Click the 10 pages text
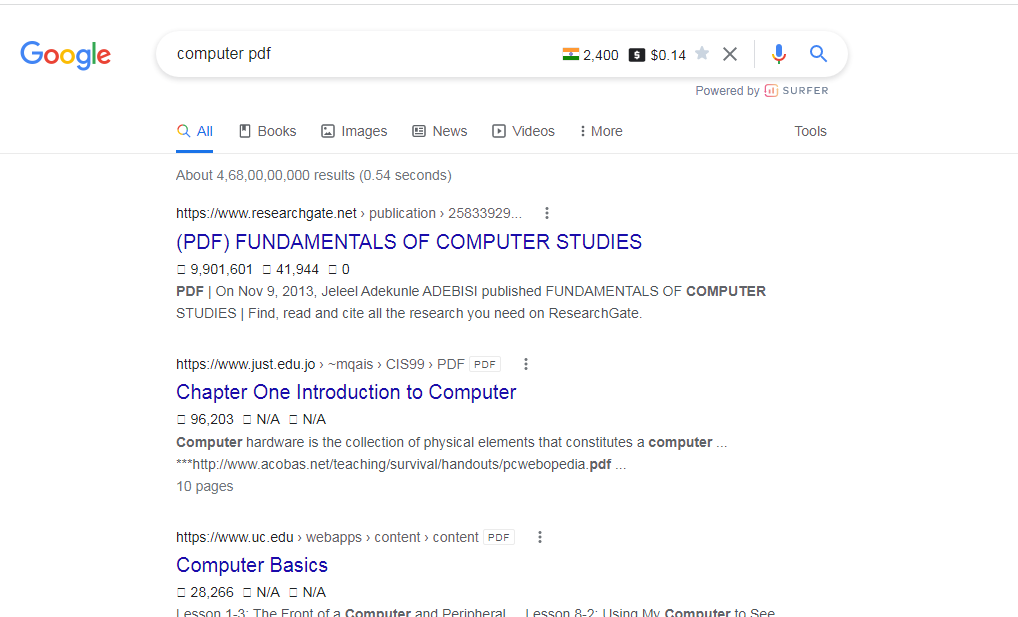 [205, 486]
